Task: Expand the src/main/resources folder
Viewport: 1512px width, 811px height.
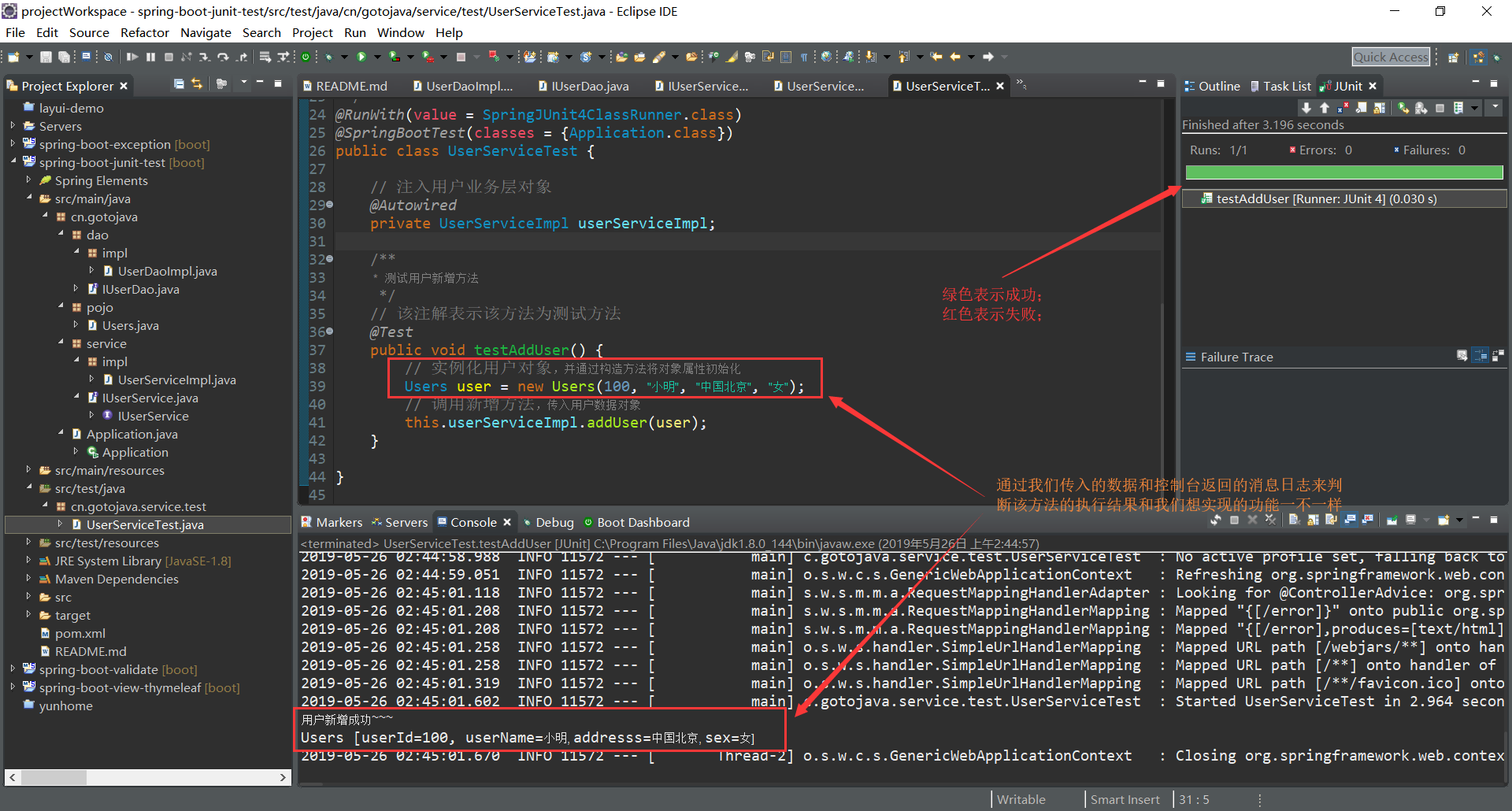Action: pyautogui.click(x=29, y=470)
